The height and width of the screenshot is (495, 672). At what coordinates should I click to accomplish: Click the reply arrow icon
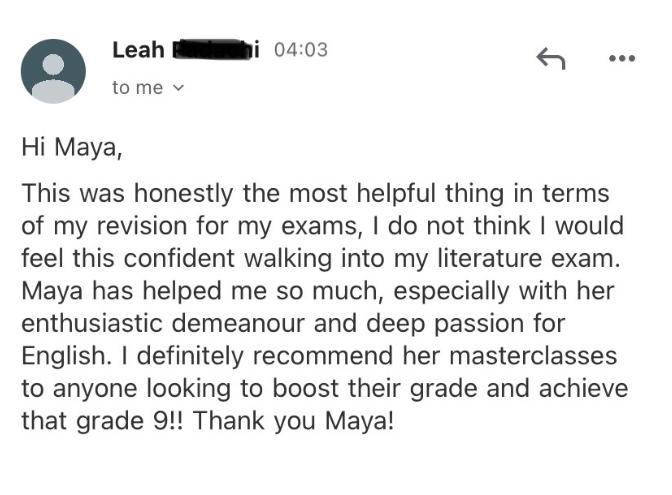coord(551,58)
